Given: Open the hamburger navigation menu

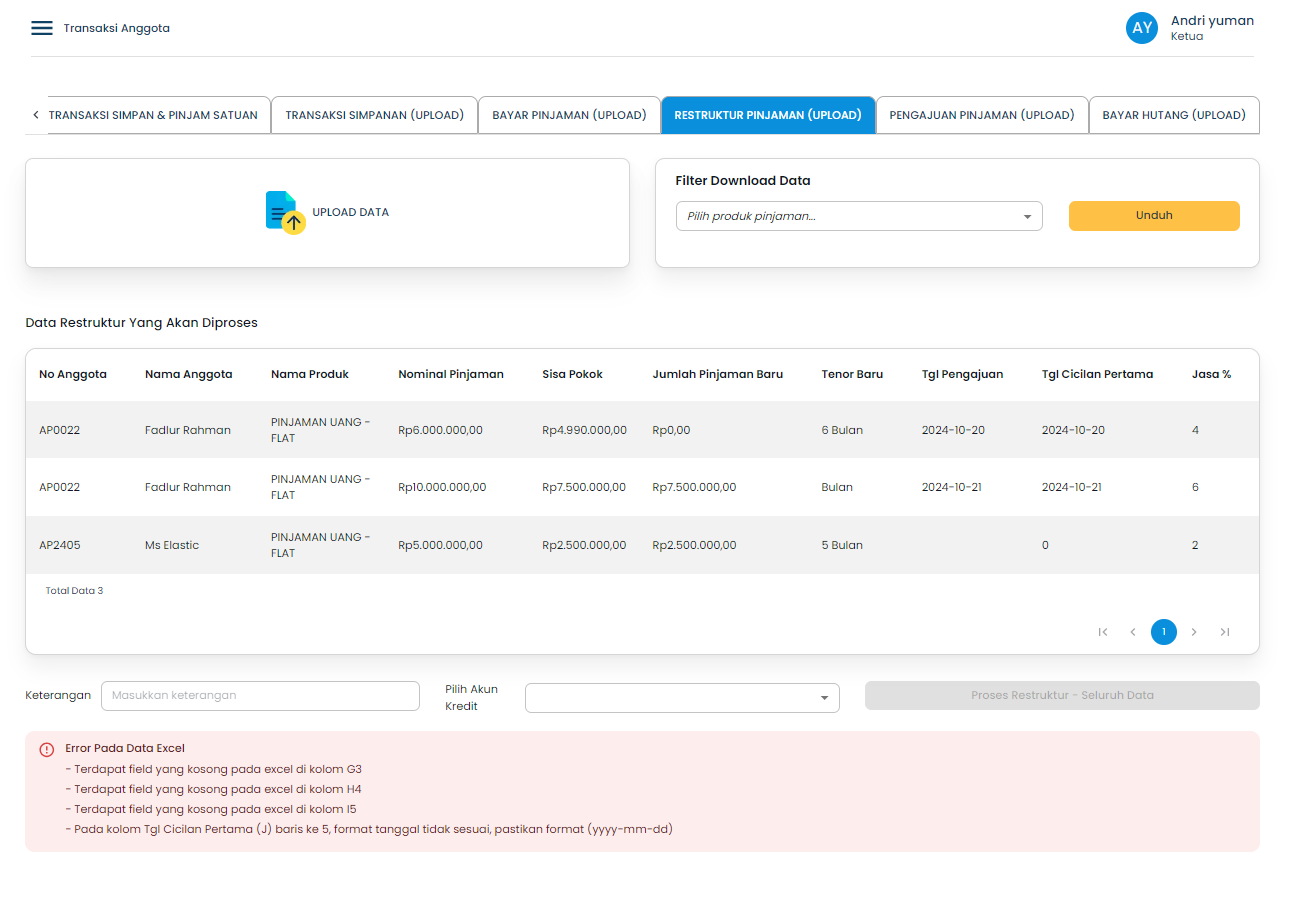Looking at the screenshot, I should click(41, 28).
